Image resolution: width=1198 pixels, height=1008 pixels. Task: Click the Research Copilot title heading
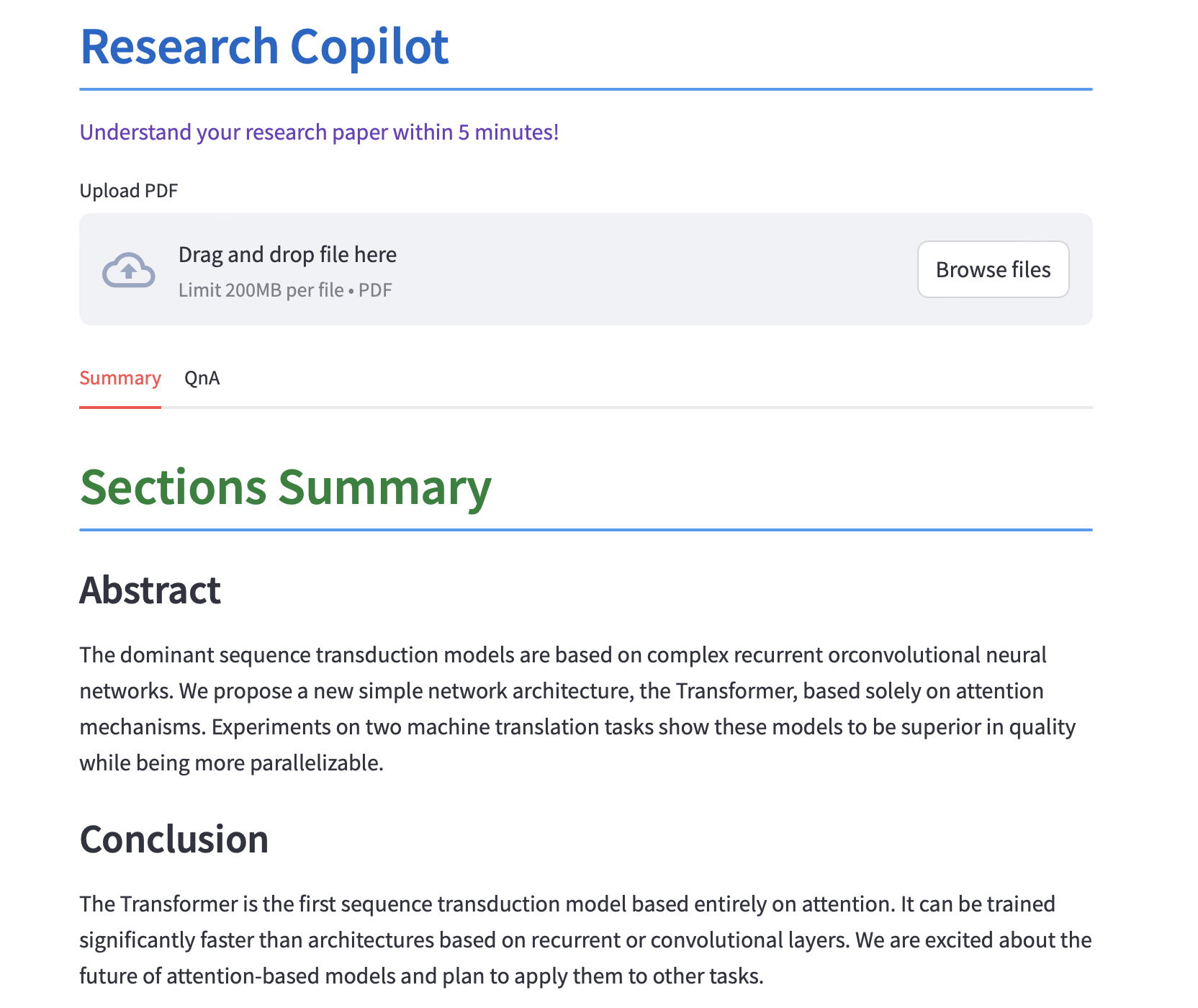(x=264, y=47)
